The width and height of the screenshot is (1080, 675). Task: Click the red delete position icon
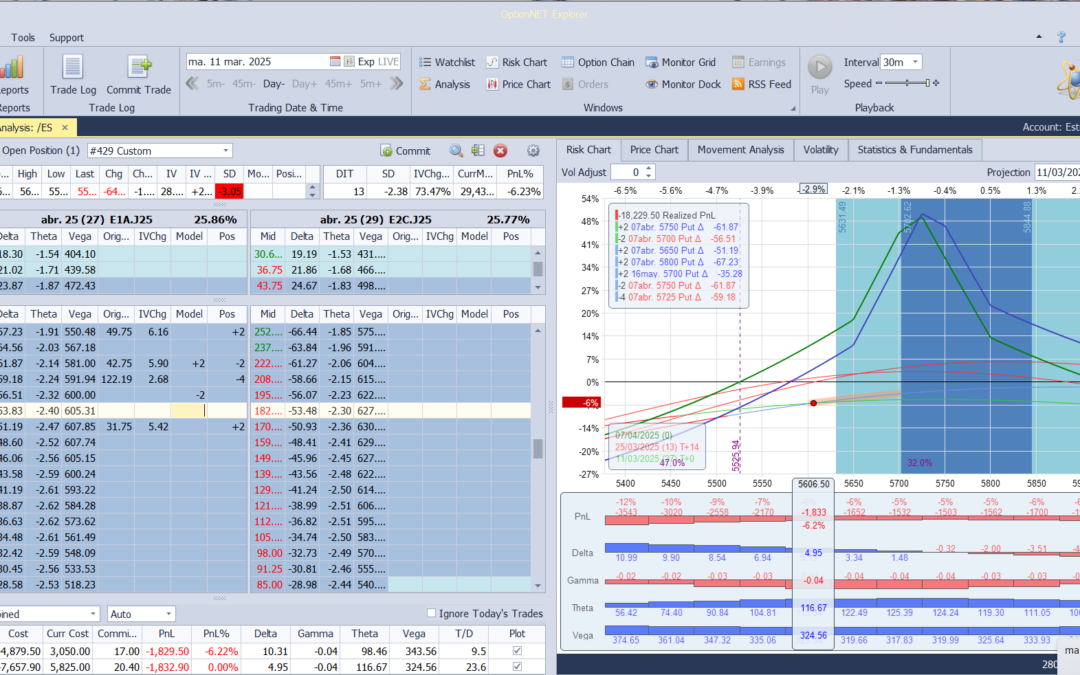tap(500, 151)
